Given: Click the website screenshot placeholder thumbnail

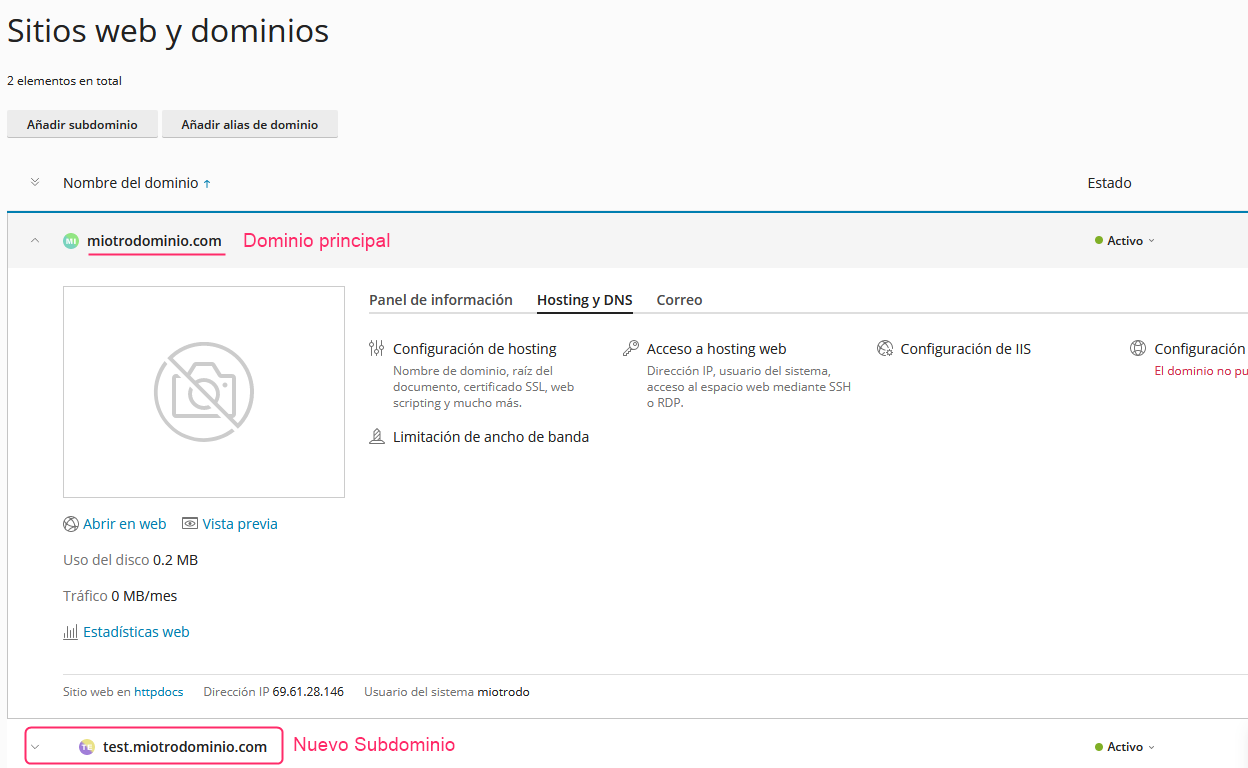Looking at the screenshot, I should [204, 392].
